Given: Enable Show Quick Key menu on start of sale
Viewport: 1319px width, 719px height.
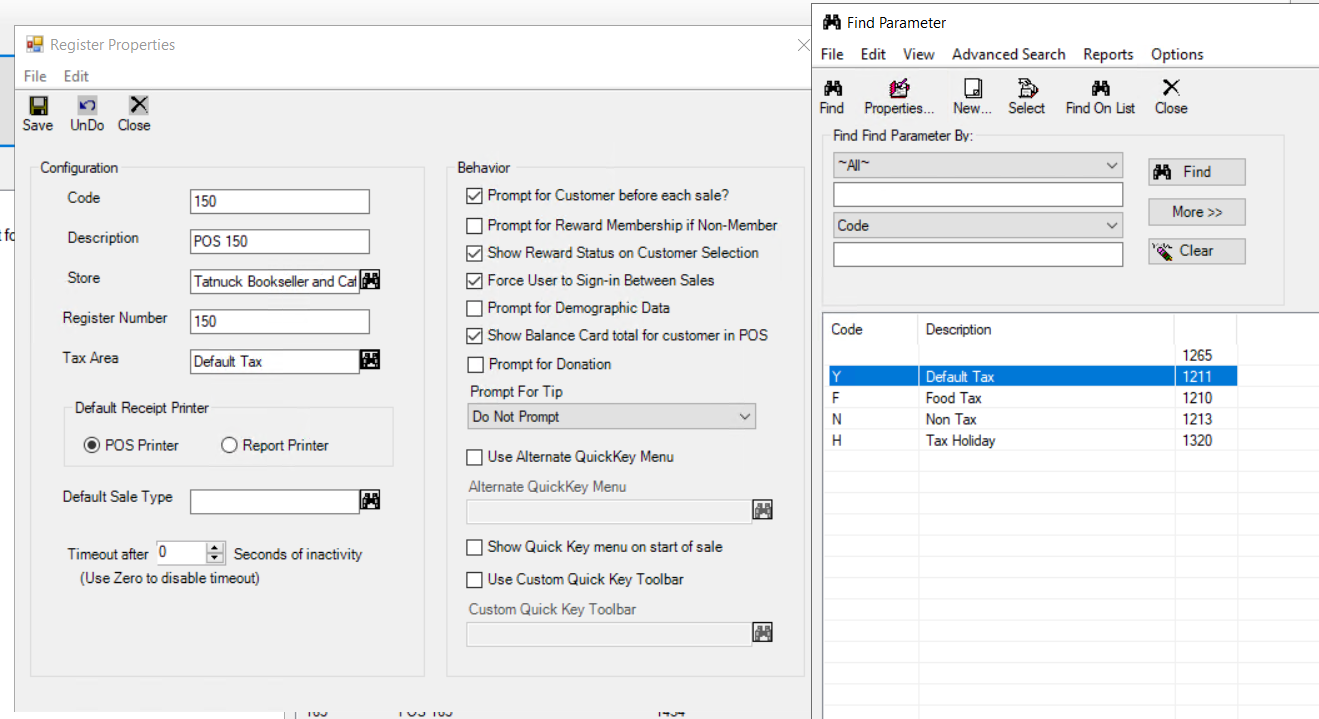Looking at the screenshot, I should pos(474,547).
